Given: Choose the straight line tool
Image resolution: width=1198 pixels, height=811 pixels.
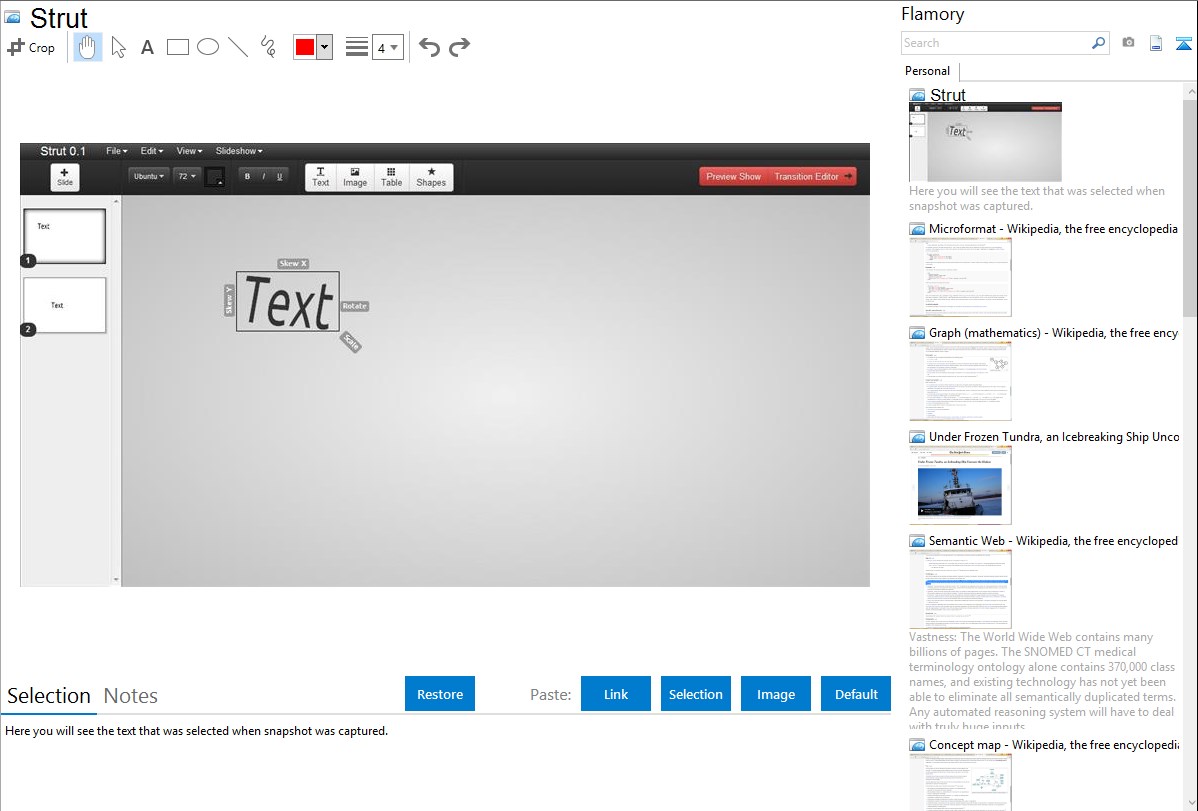Looking at the screenshot, I should click(x=238, y=47).
